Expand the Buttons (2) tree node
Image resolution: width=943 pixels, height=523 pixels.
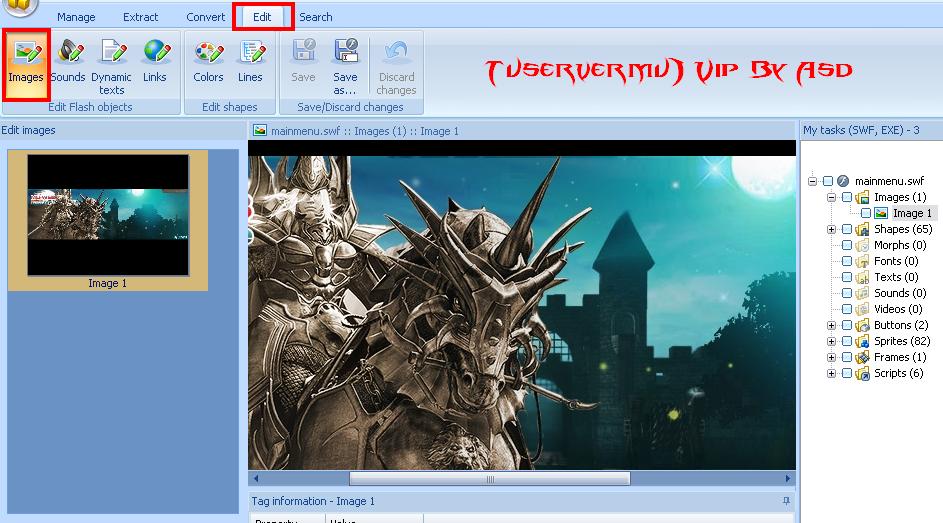[831, 325]
